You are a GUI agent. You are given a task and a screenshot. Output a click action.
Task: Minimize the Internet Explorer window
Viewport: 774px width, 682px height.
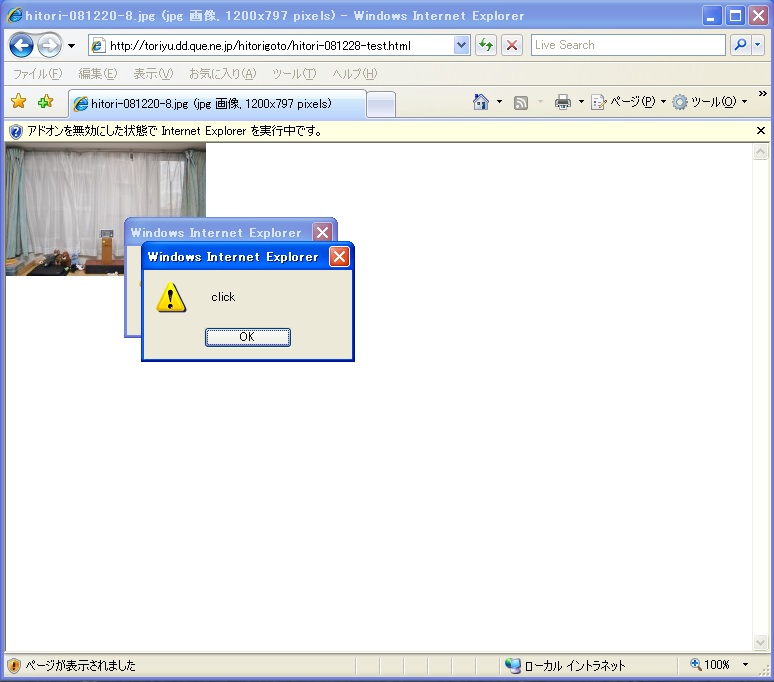click(x=711, y=16)
